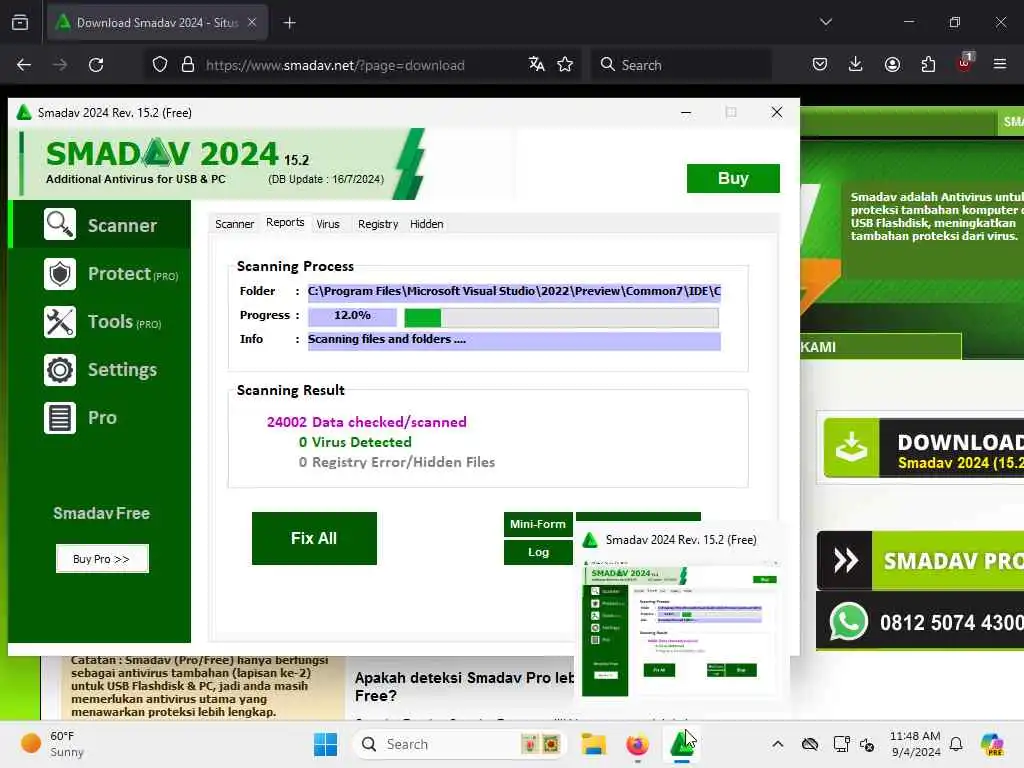
Task: Open the list all tabs dropdown
Action: [825, 22]
